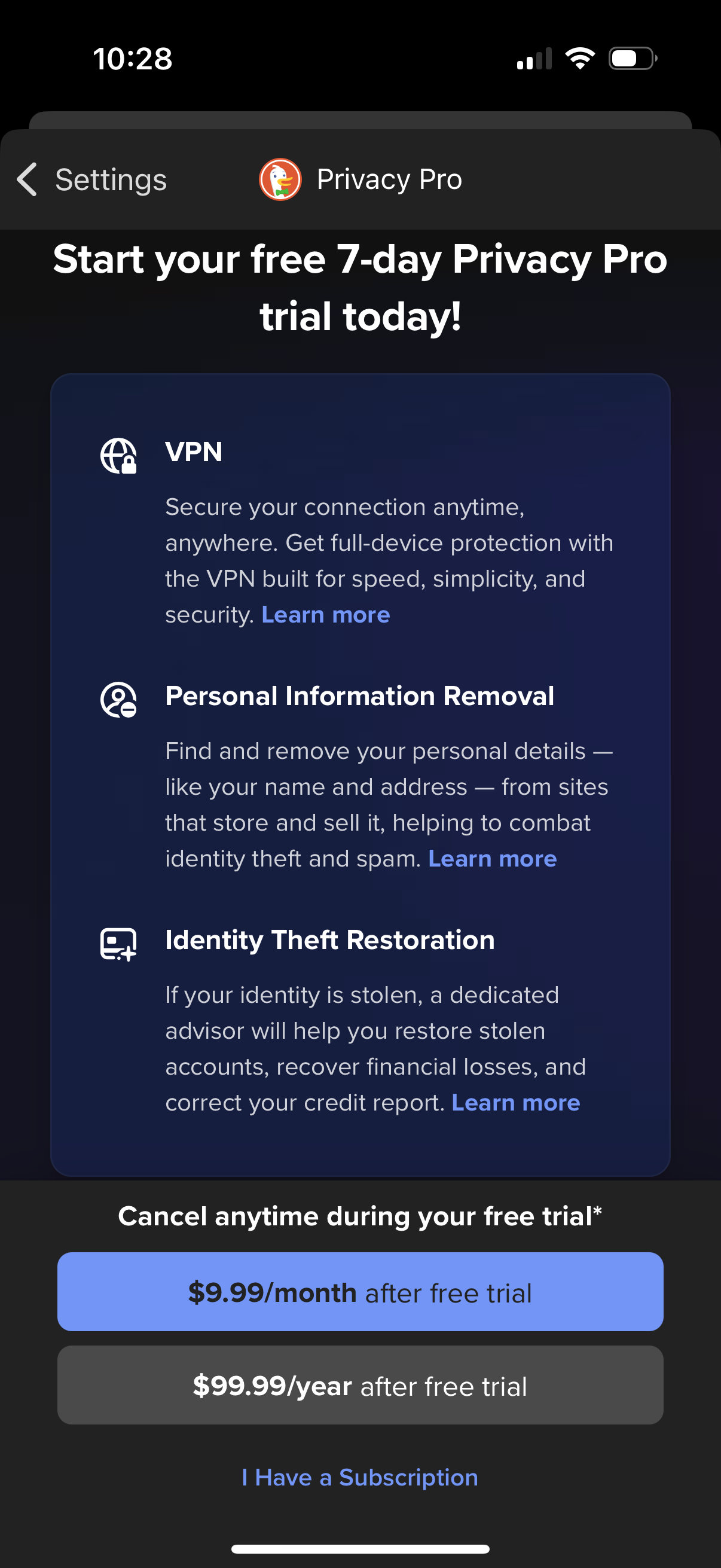
Task: Open Learn more for Personal Information Removal
Action: [492, 858]
